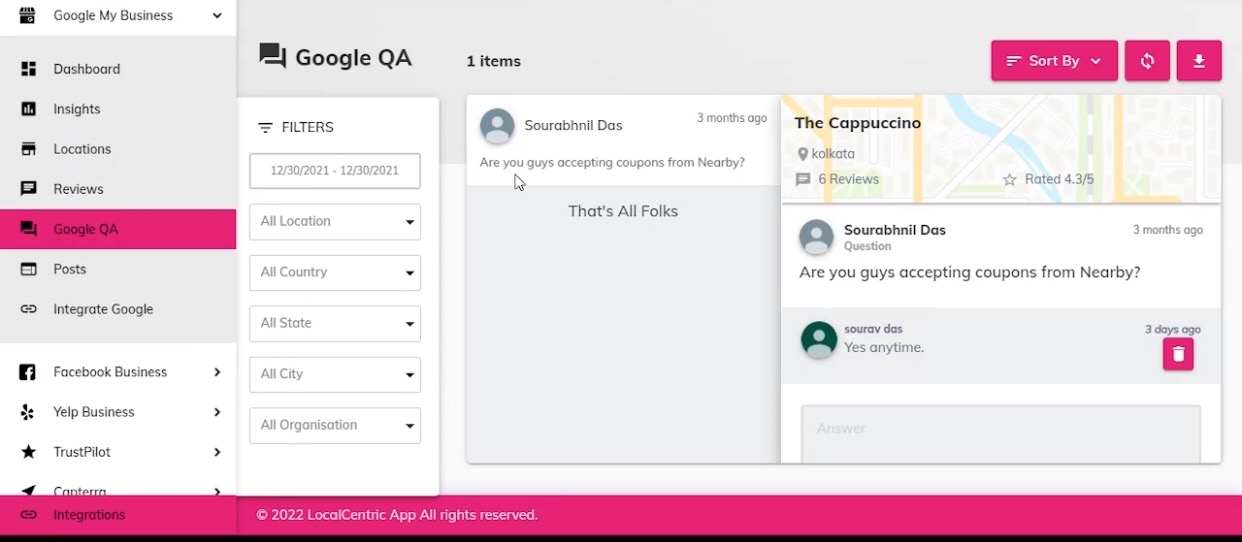
Task: Click the '3 days ago' answer timestamp
Action: (x=1173, y=329)
